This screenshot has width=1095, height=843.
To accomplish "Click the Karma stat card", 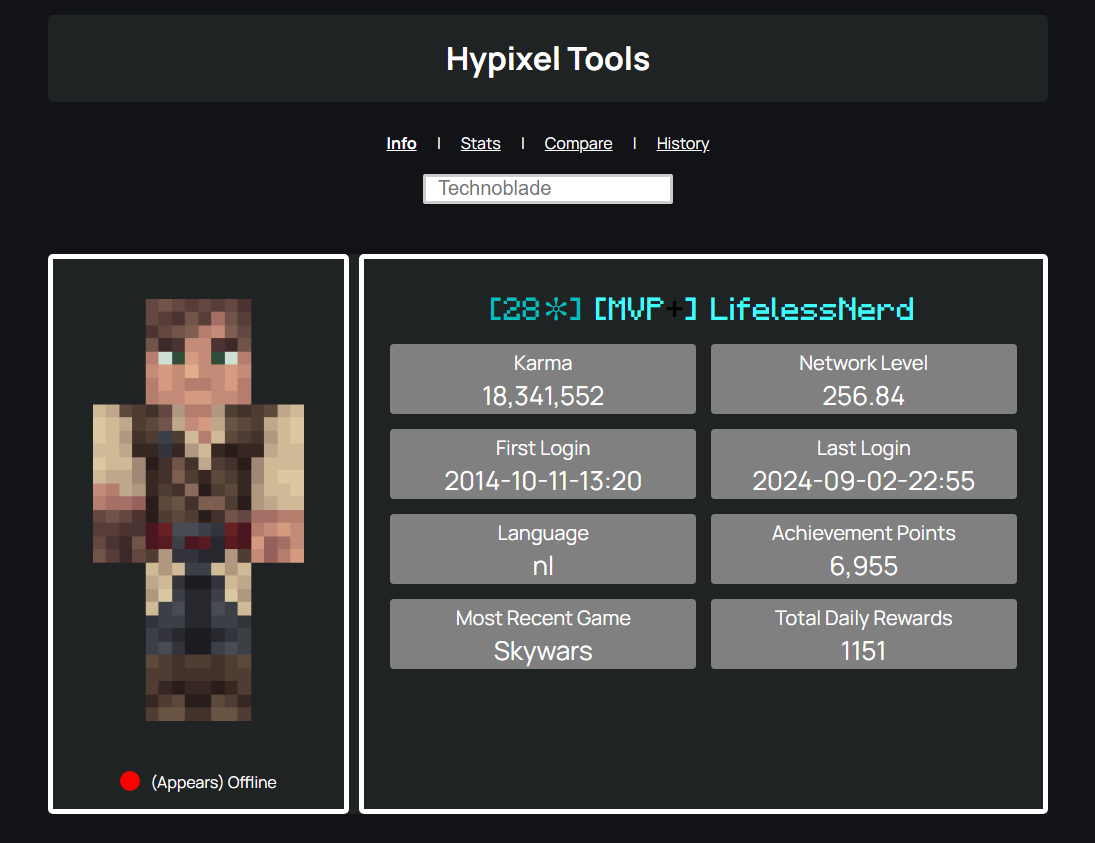I will pyautogui.click(x=543, y=379).
